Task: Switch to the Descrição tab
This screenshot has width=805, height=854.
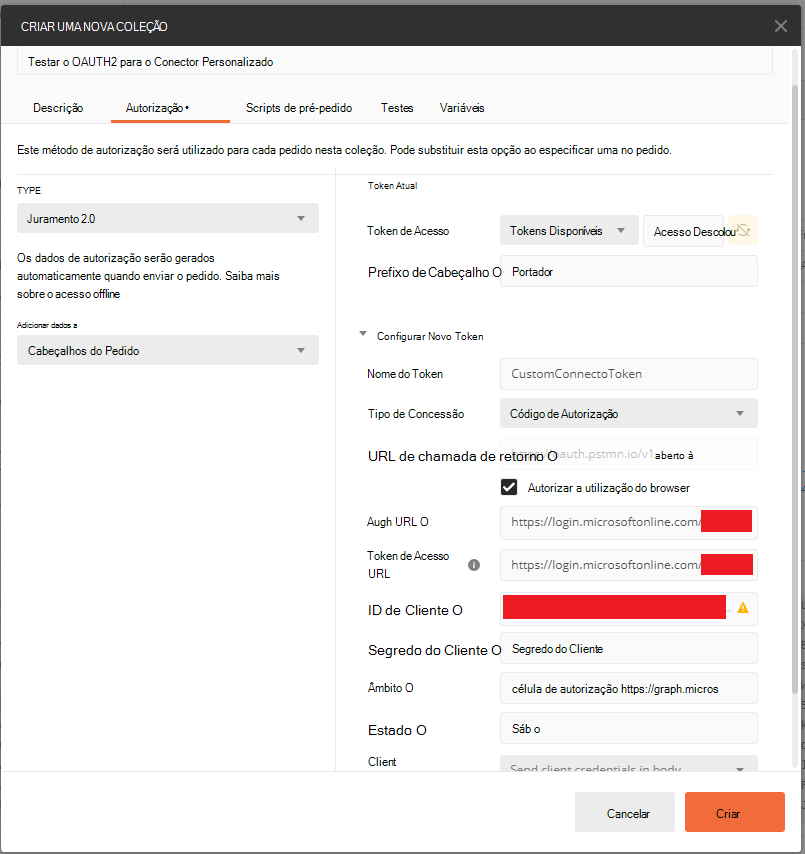Action: pyautogui.click(x=58, y=108)
